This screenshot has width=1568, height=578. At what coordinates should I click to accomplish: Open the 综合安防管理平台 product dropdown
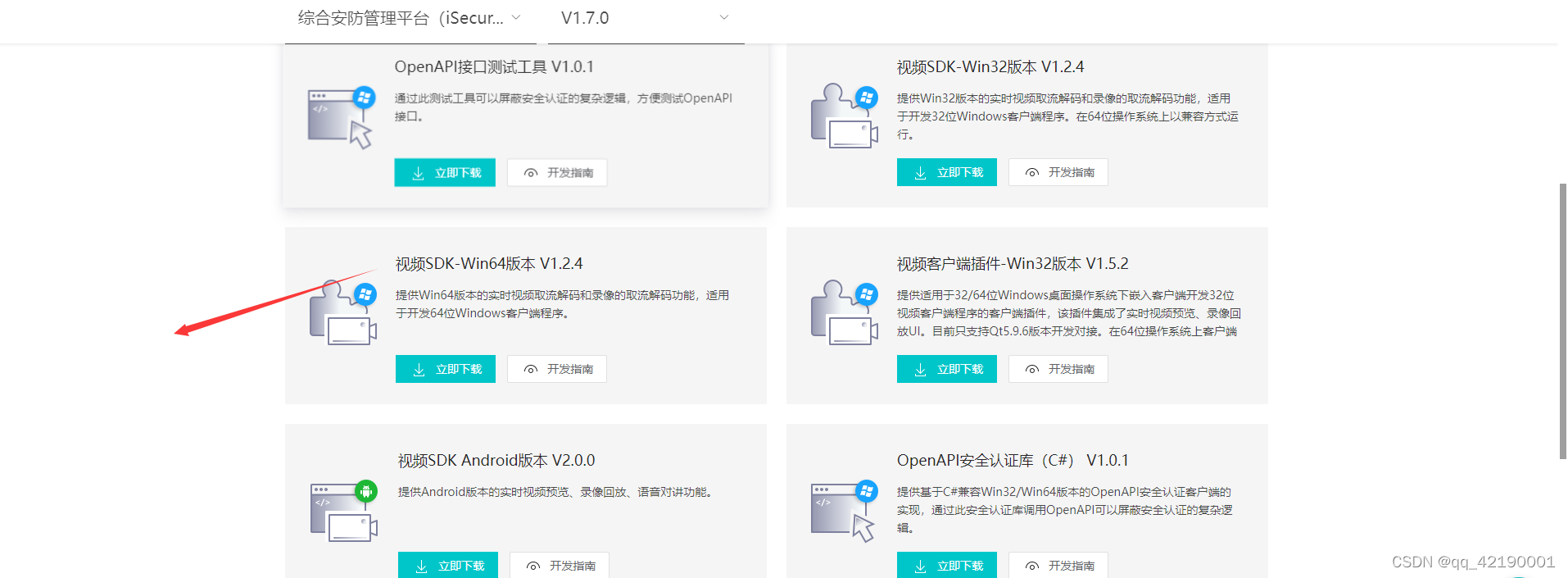(x=410, y=18)
